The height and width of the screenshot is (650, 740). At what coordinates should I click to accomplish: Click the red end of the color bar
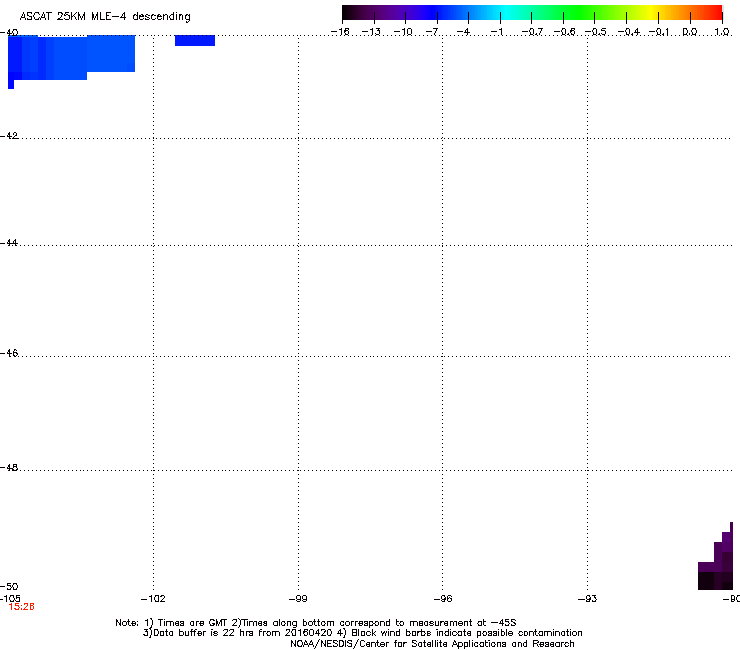point(715,13)
